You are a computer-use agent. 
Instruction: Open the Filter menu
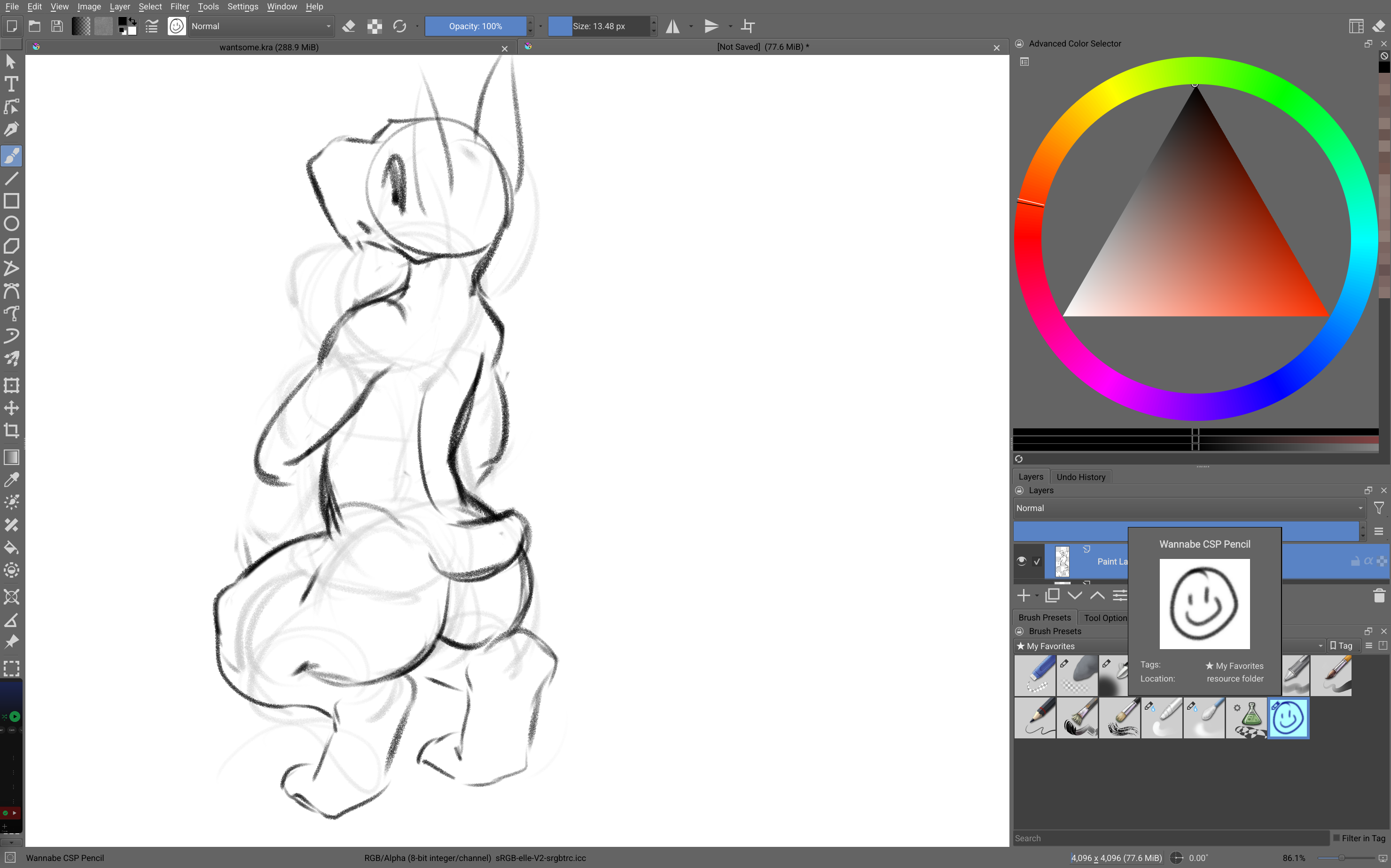pyautogui.click(x=179, y=6)
